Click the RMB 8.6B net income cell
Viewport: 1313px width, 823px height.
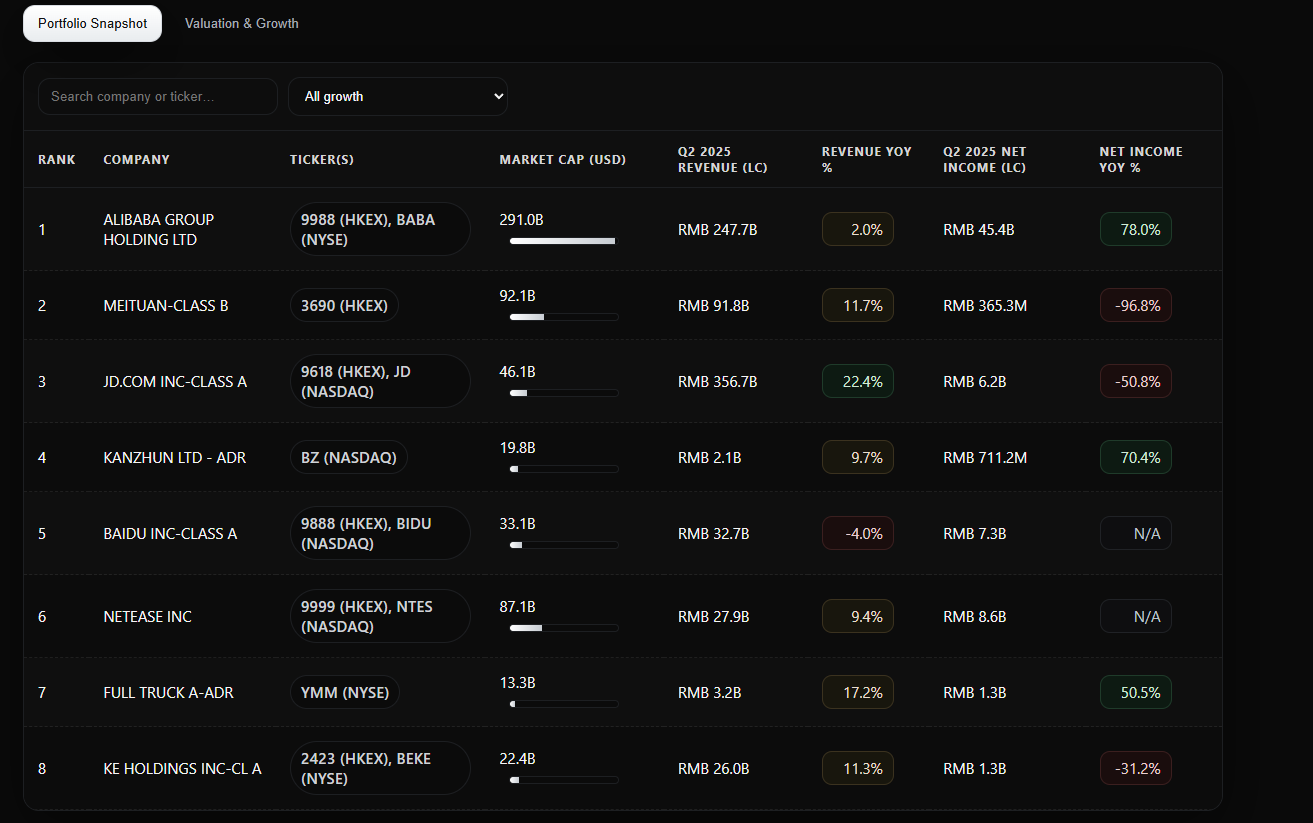pyautogui.click(x=975, y=617)
